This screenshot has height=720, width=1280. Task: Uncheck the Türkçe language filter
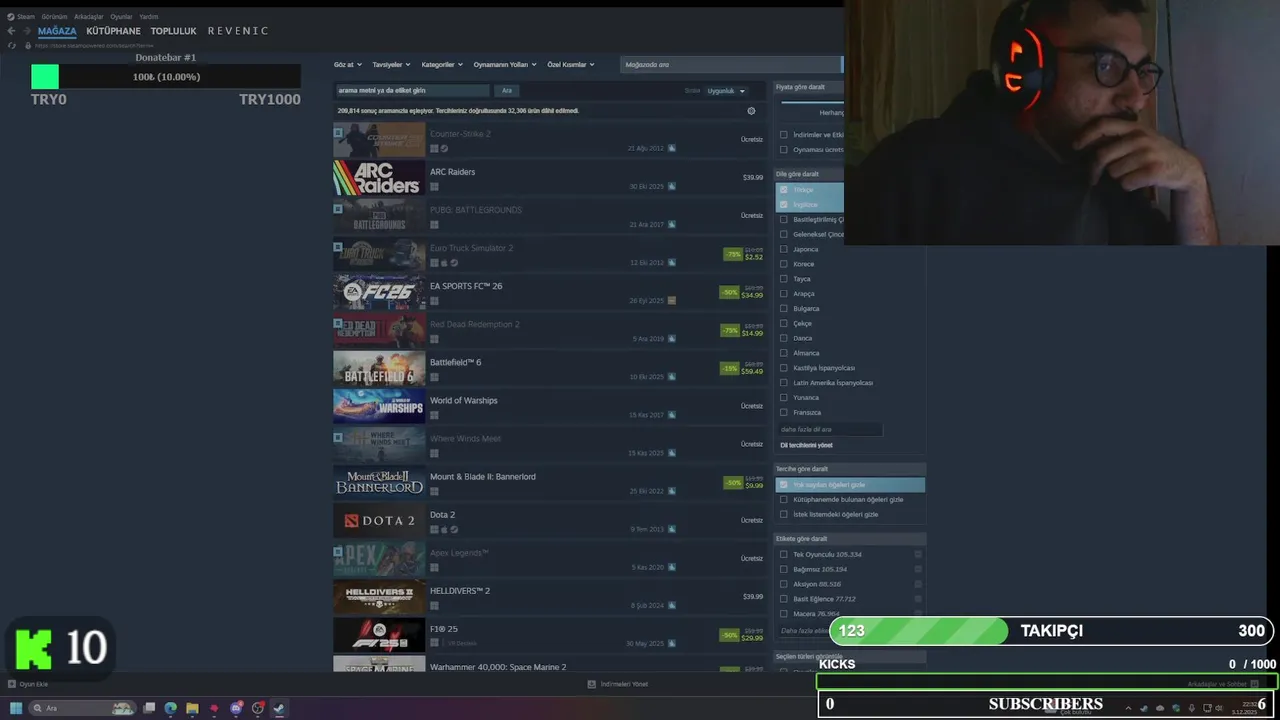[x=783, y=190]
